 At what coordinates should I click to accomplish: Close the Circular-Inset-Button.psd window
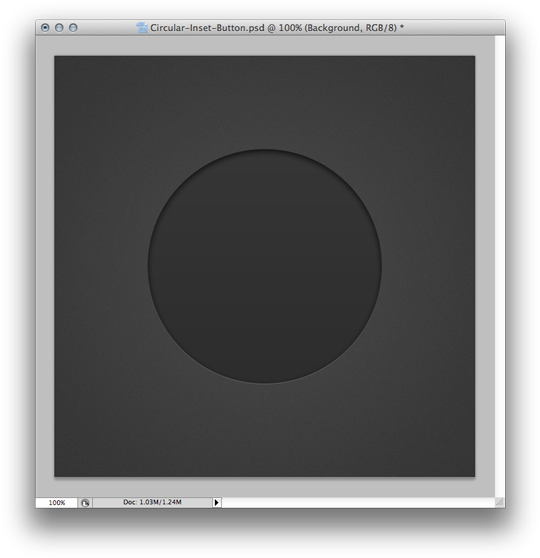[45, 27]
